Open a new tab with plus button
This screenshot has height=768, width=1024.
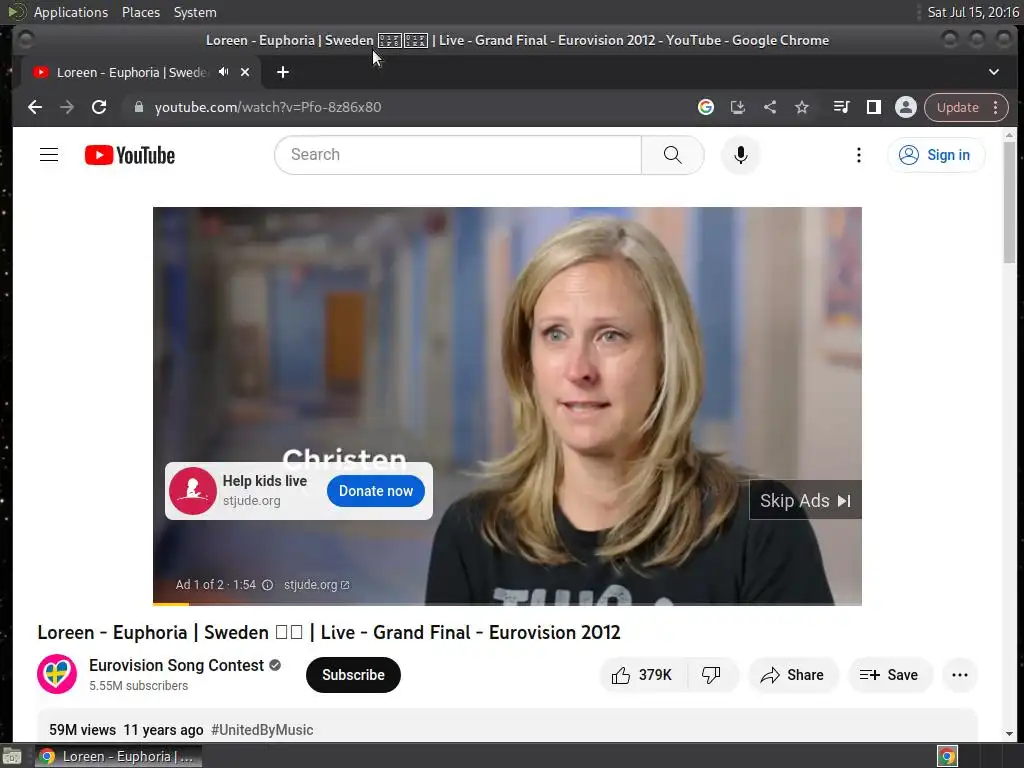[283, 72]
